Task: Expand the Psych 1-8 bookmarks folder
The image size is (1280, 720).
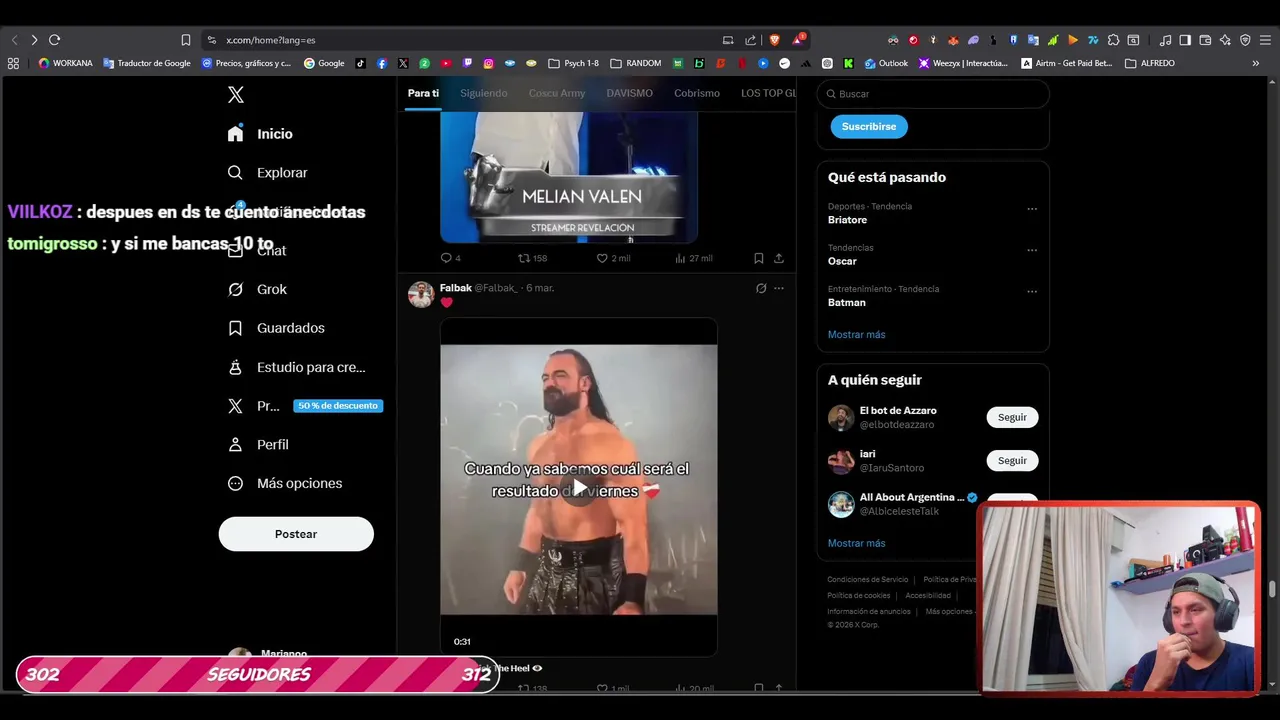Action: tap(574, 63)
